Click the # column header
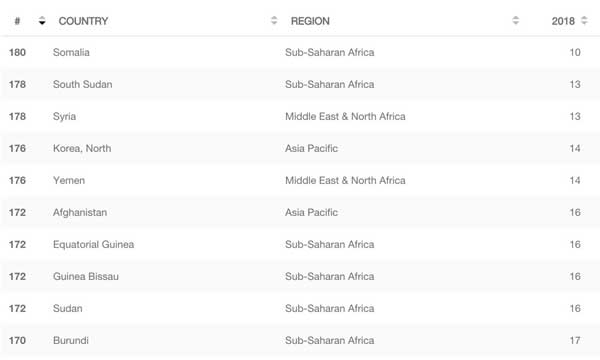The image size is (600, 360). [x=17, y=21]
